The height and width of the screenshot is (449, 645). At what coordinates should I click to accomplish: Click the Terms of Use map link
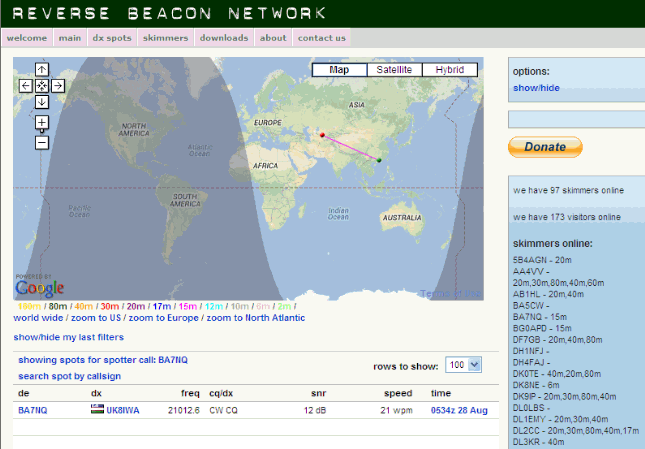coord(450,294)
